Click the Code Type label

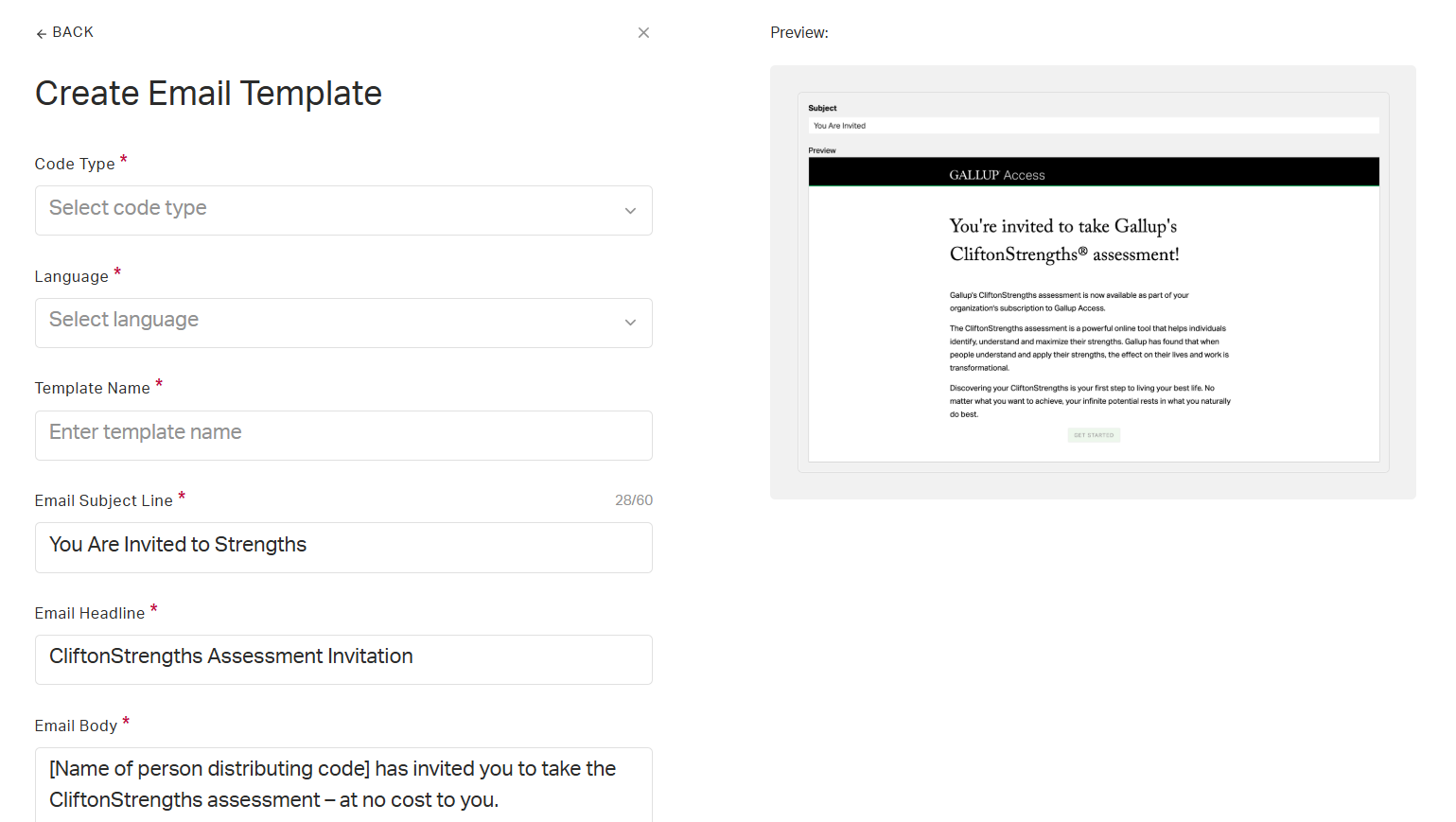click(x=75, y=165)
